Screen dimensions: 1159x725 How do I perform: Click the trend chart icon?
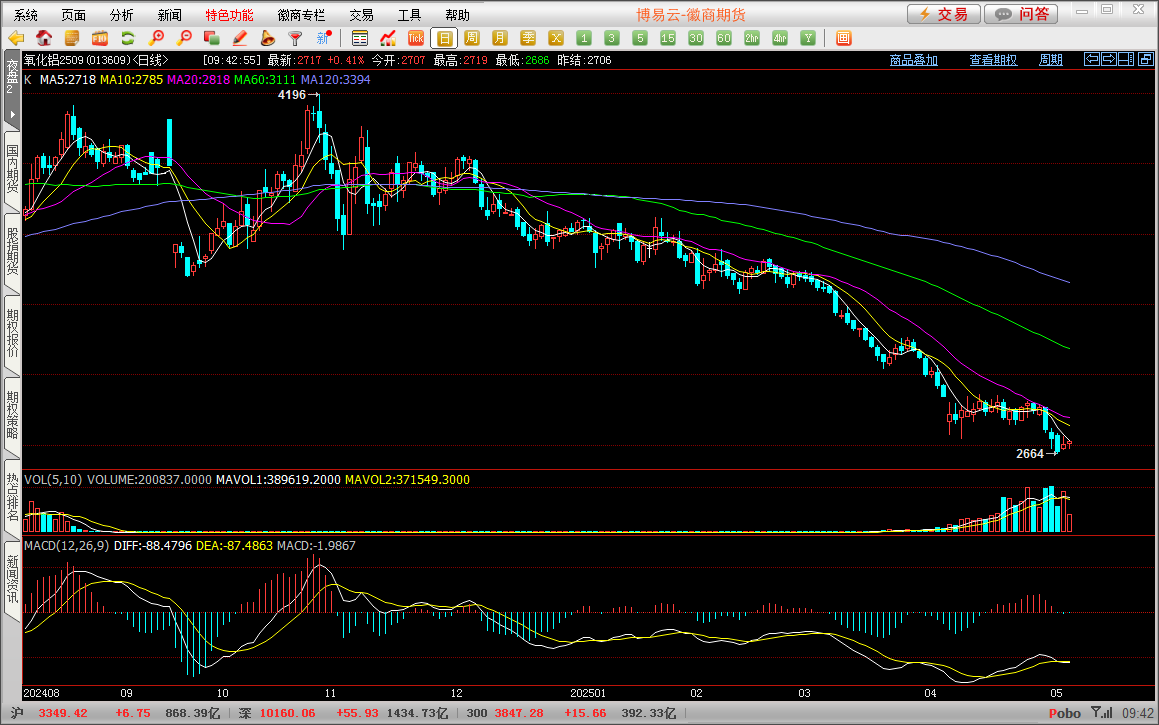point(388,38)
